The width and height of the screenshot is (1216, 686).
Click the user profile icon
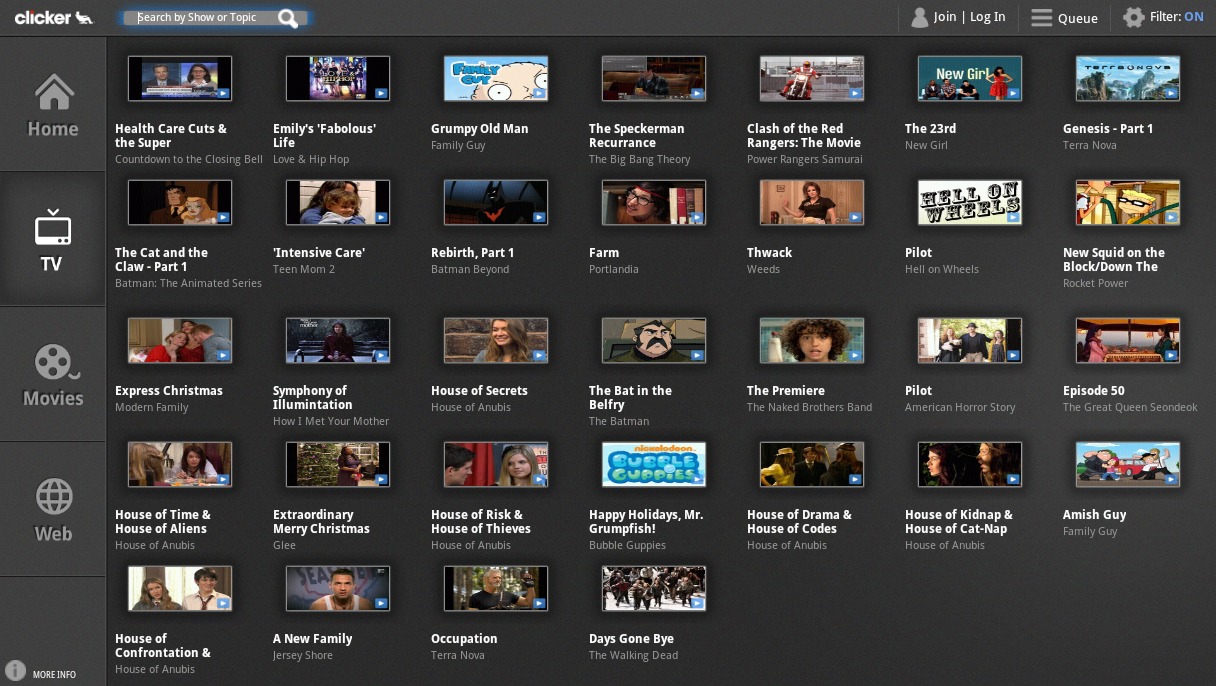click(919, 17)
